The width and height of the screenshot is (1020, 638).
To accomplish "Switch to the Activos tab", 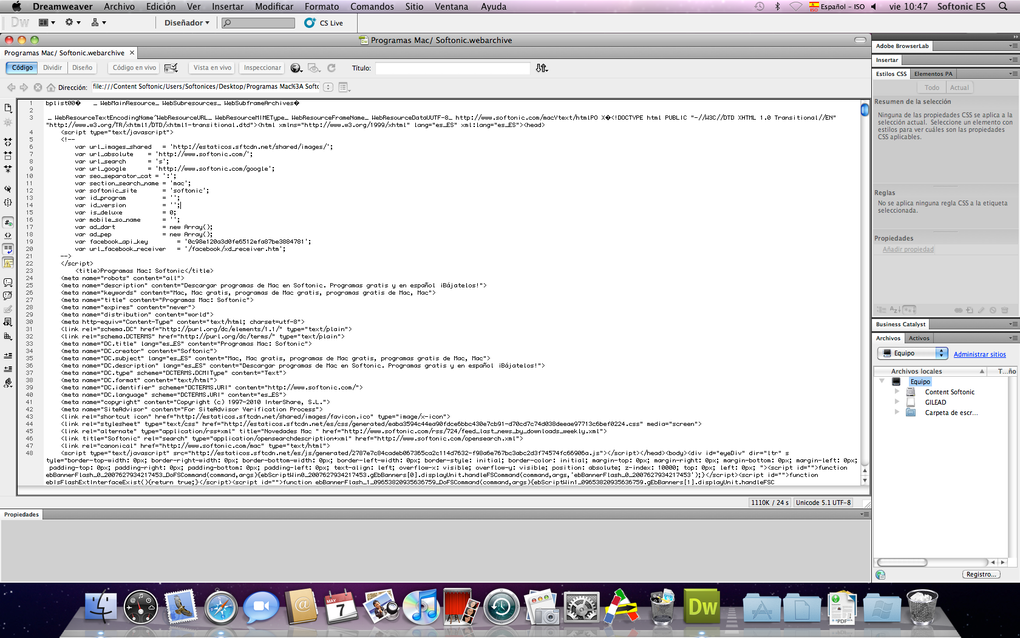I will 919,338.
